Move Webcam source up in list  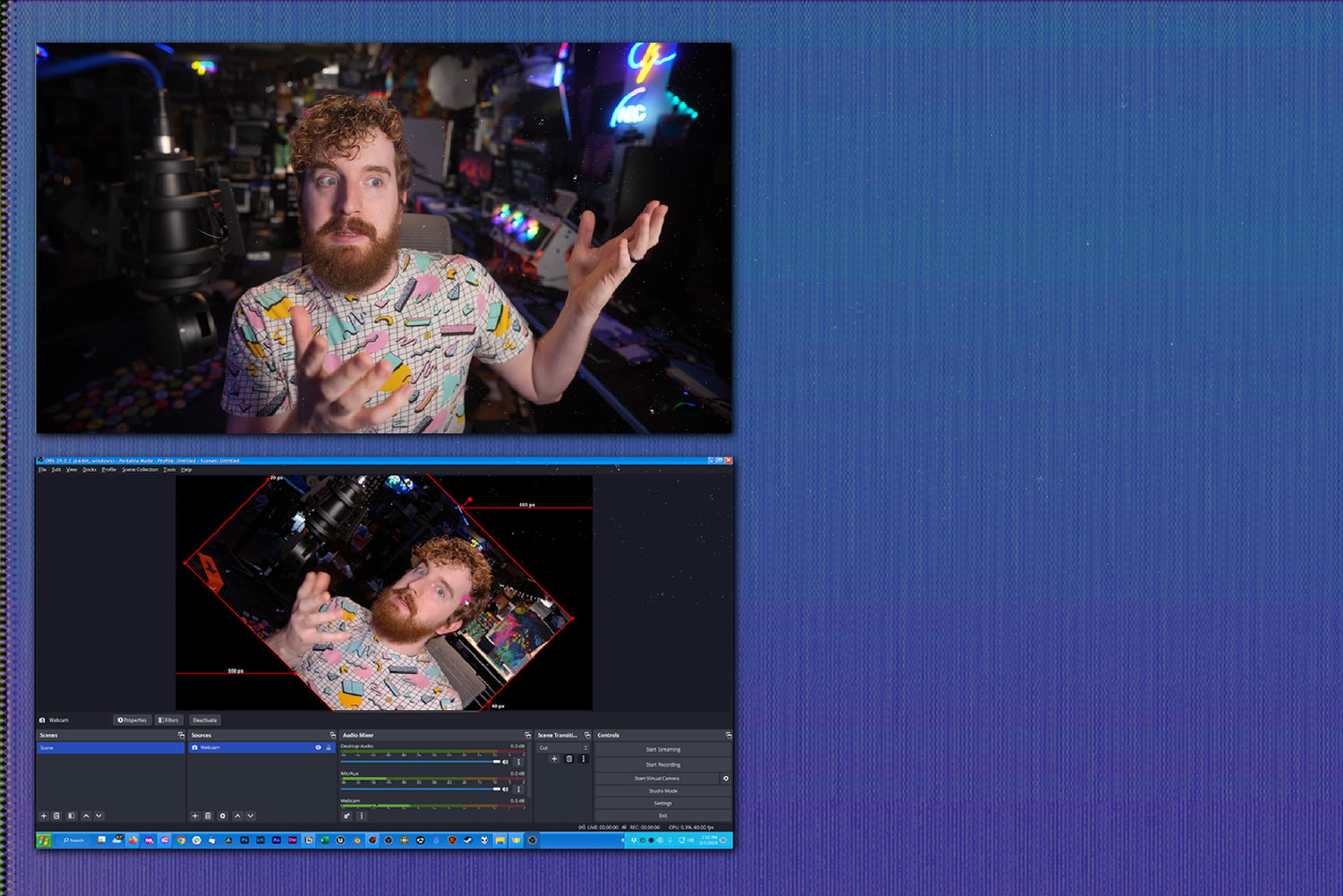click(237, 815)
